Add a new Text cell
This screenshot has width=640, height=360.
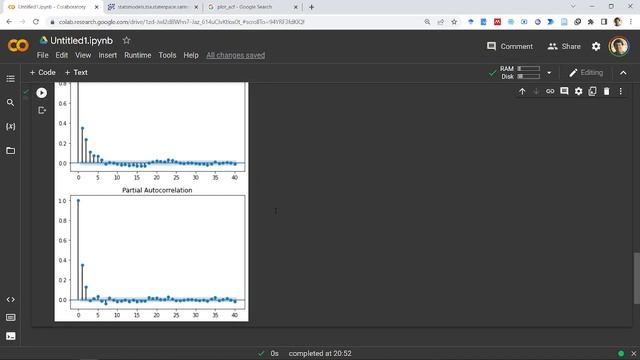(x=76, y=72)
